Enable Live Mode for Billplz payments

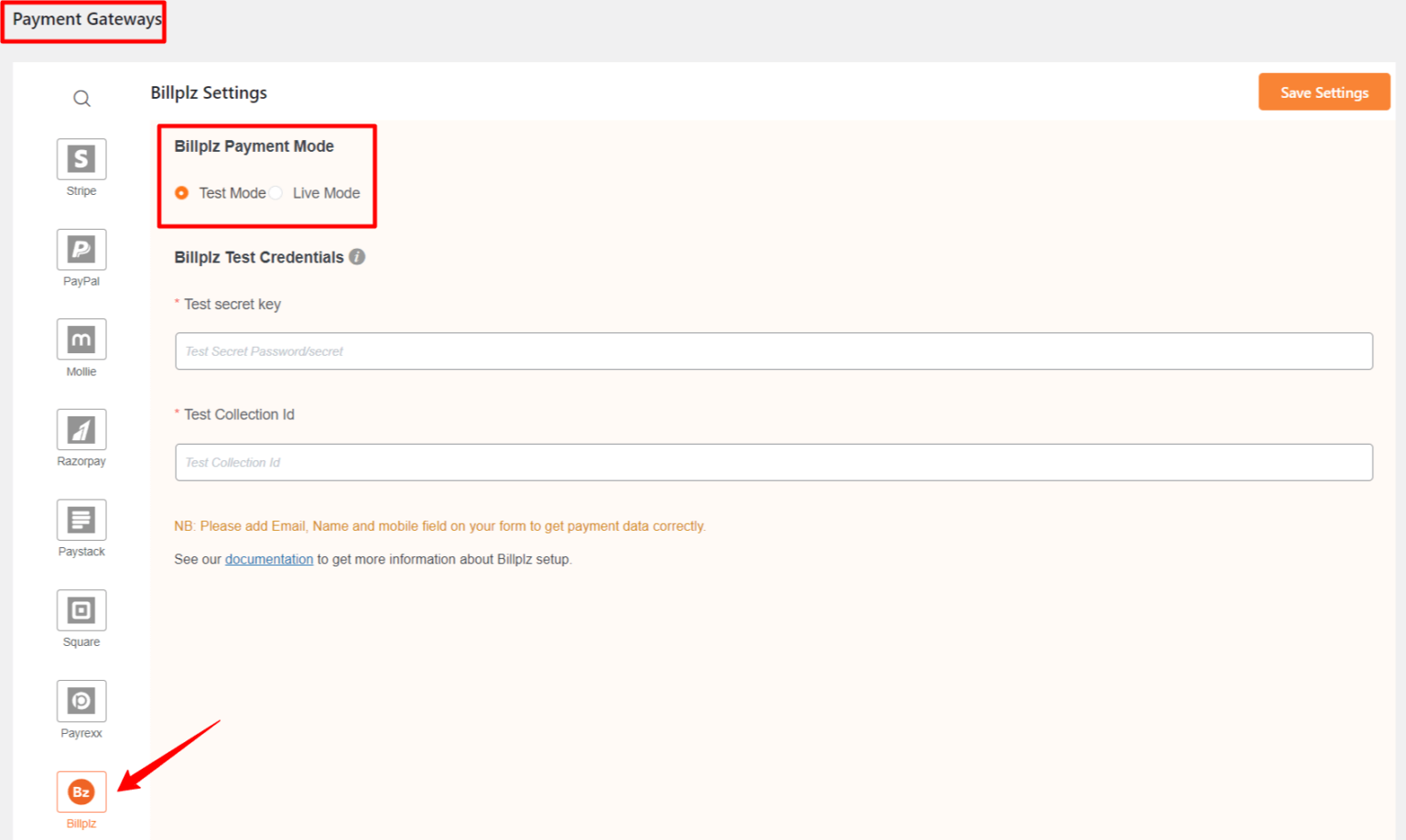pos(276,193)
